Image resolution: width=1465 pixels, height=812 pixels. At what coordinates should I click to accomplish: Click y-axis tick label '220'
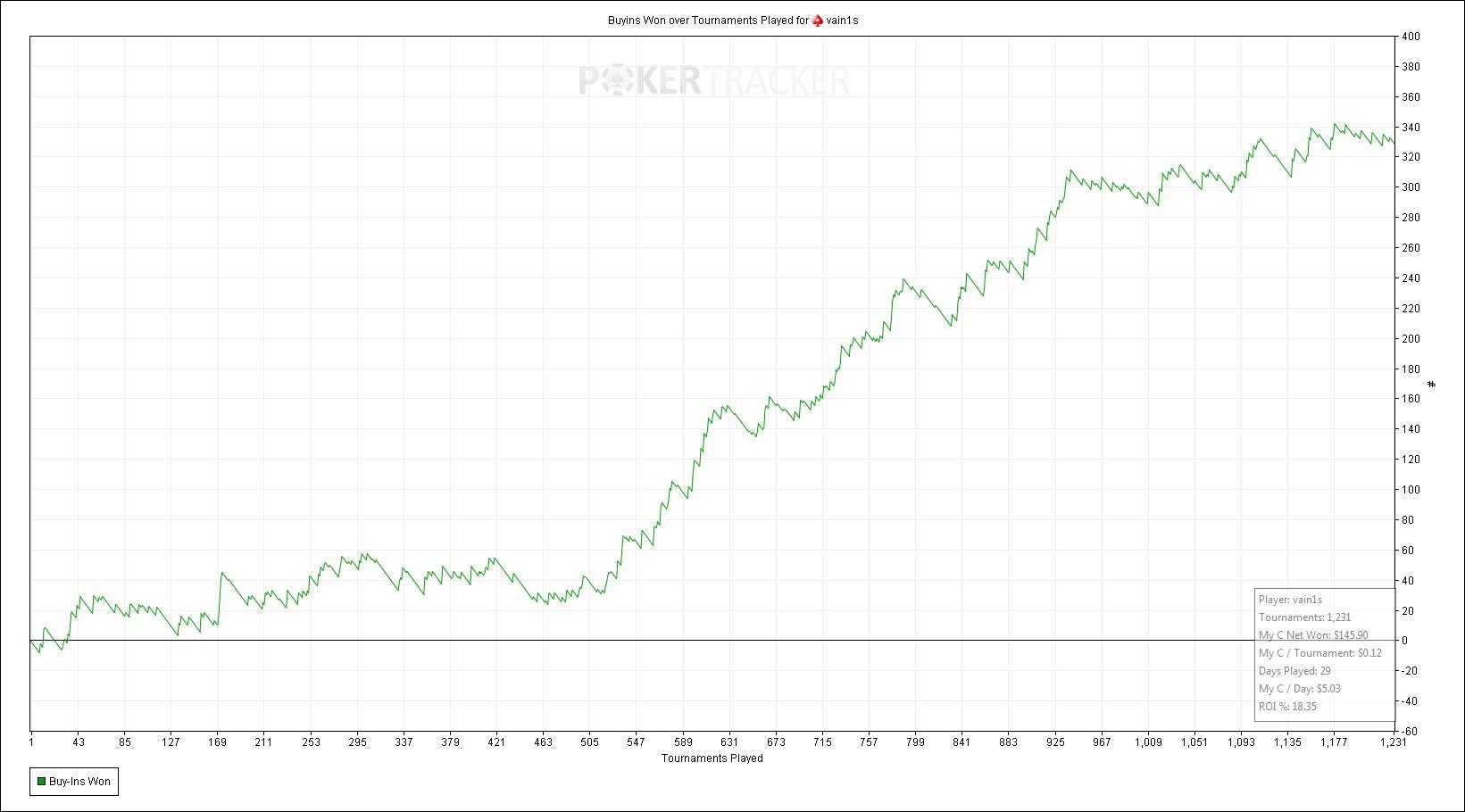1411,309
